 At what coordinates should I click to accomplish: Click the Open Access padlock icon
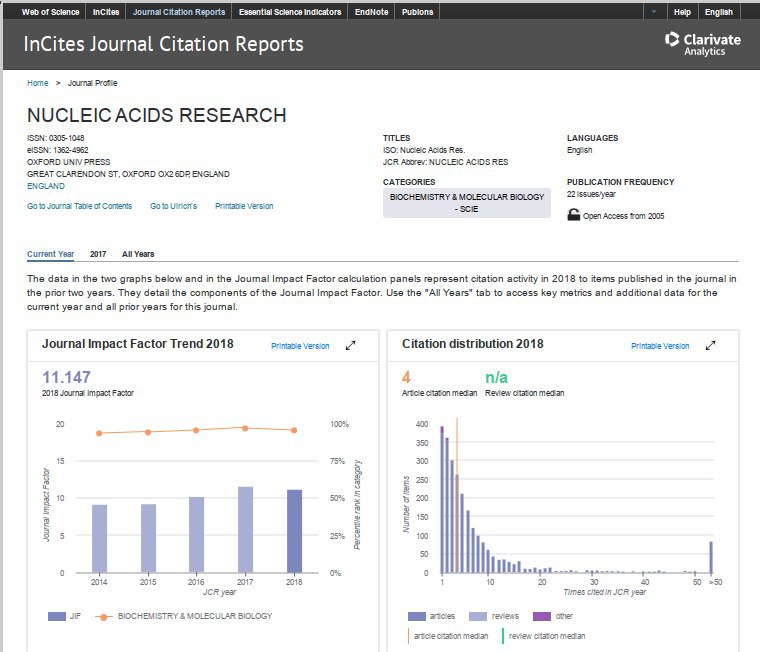pyautogui.click(x=573, y=215)
